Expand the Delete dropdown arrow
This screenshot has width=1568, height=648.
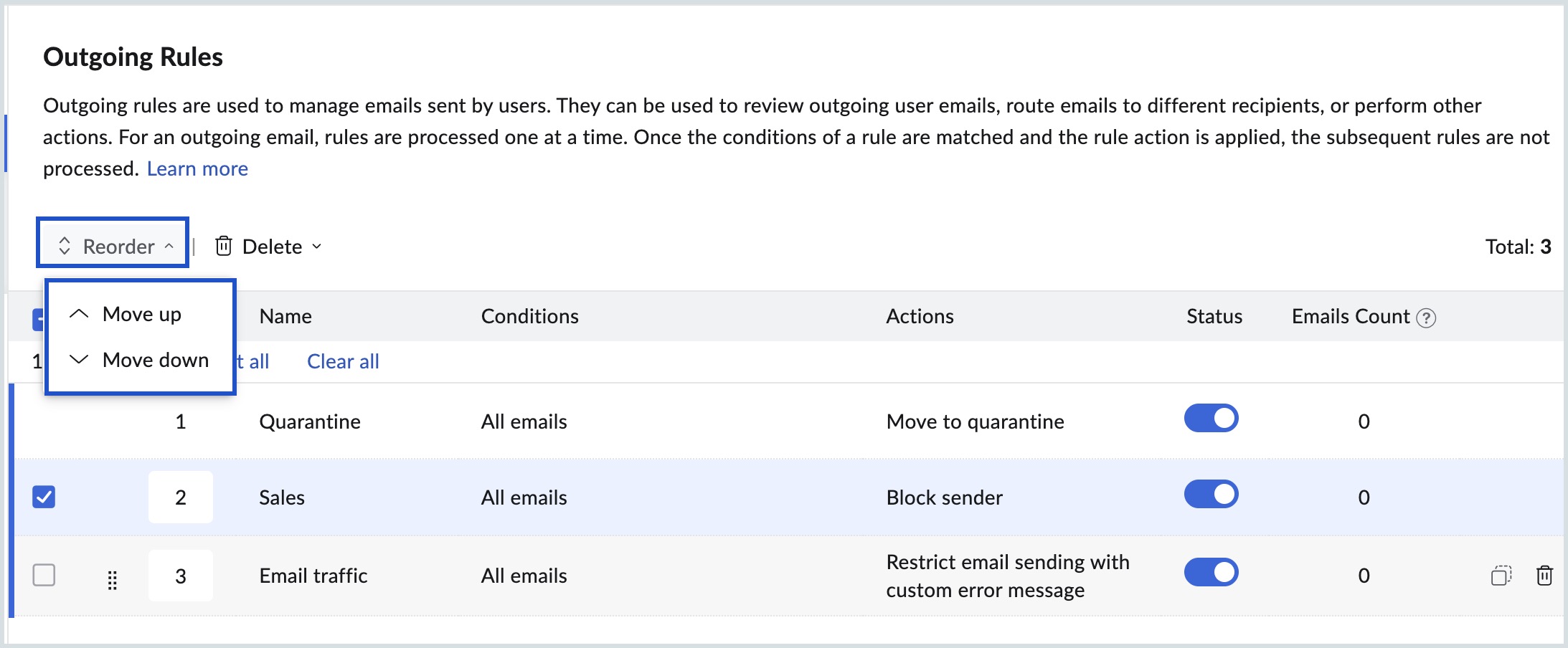[316, 247]
